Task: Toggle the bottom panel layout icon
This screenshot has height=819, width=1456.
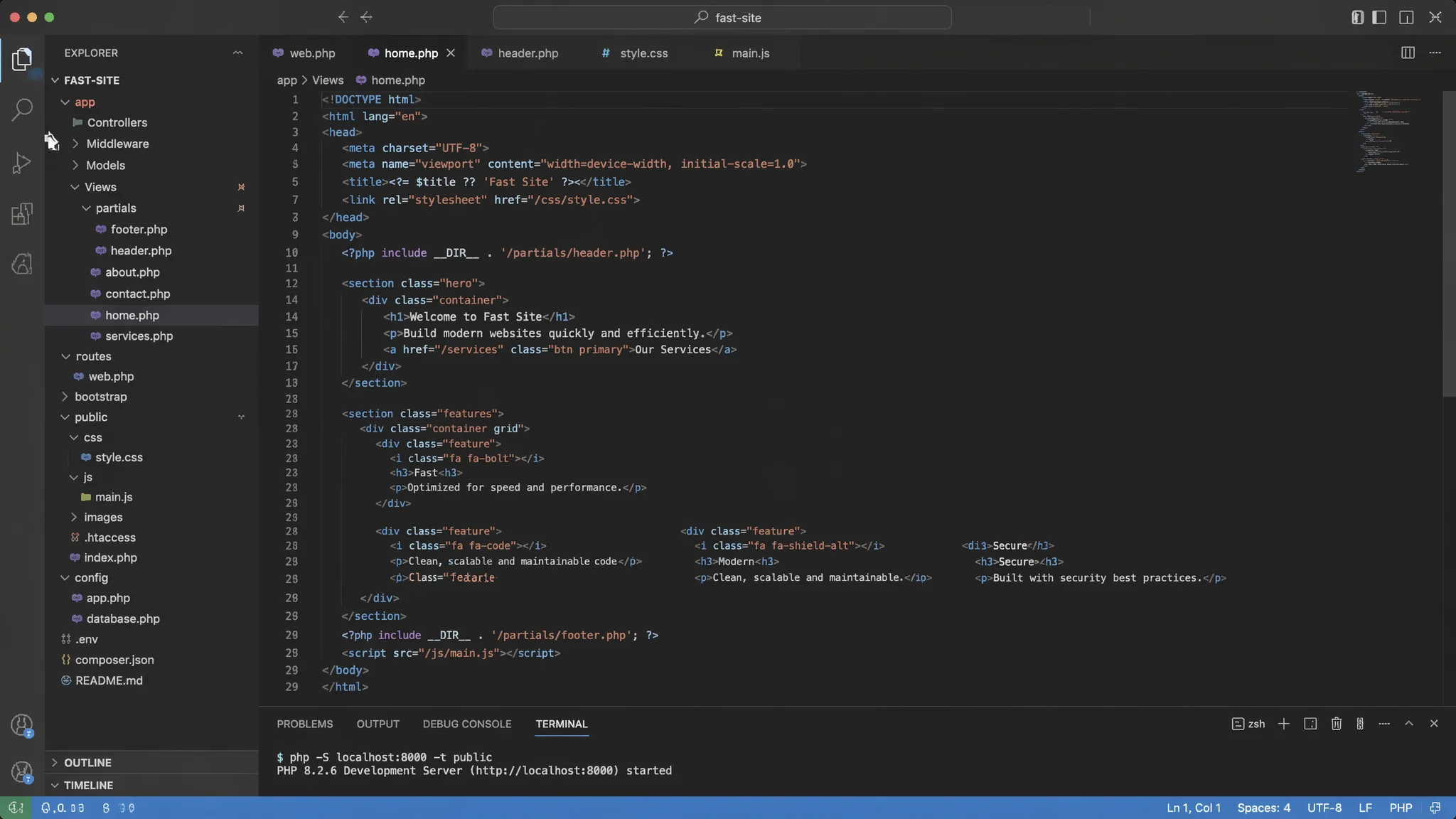Action: 1406,17
